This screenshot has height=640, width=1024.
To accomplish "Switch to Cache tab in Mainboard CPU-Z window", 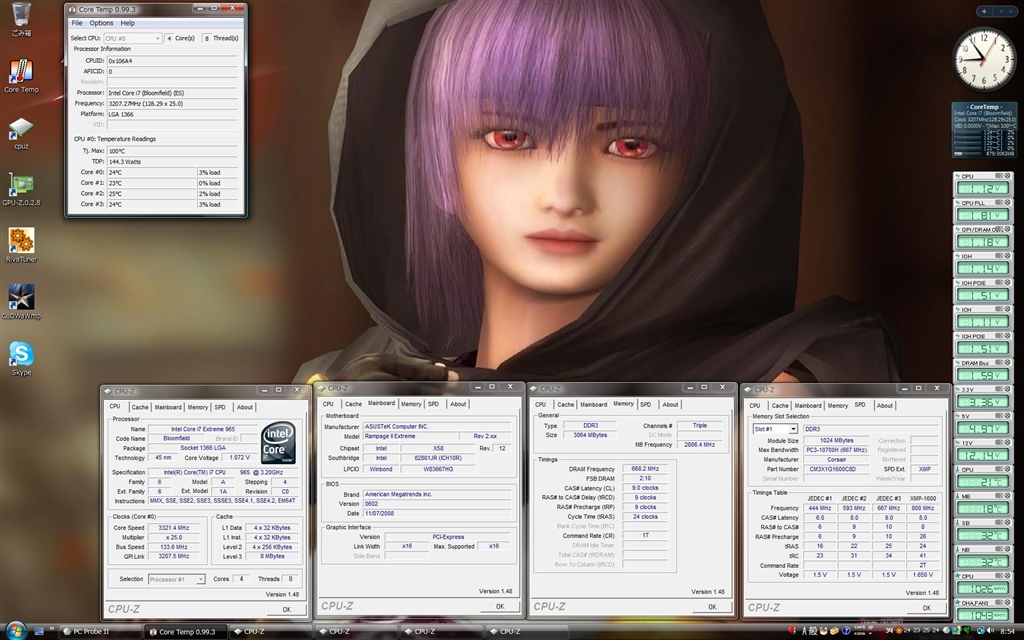I will tap(353, 404).
